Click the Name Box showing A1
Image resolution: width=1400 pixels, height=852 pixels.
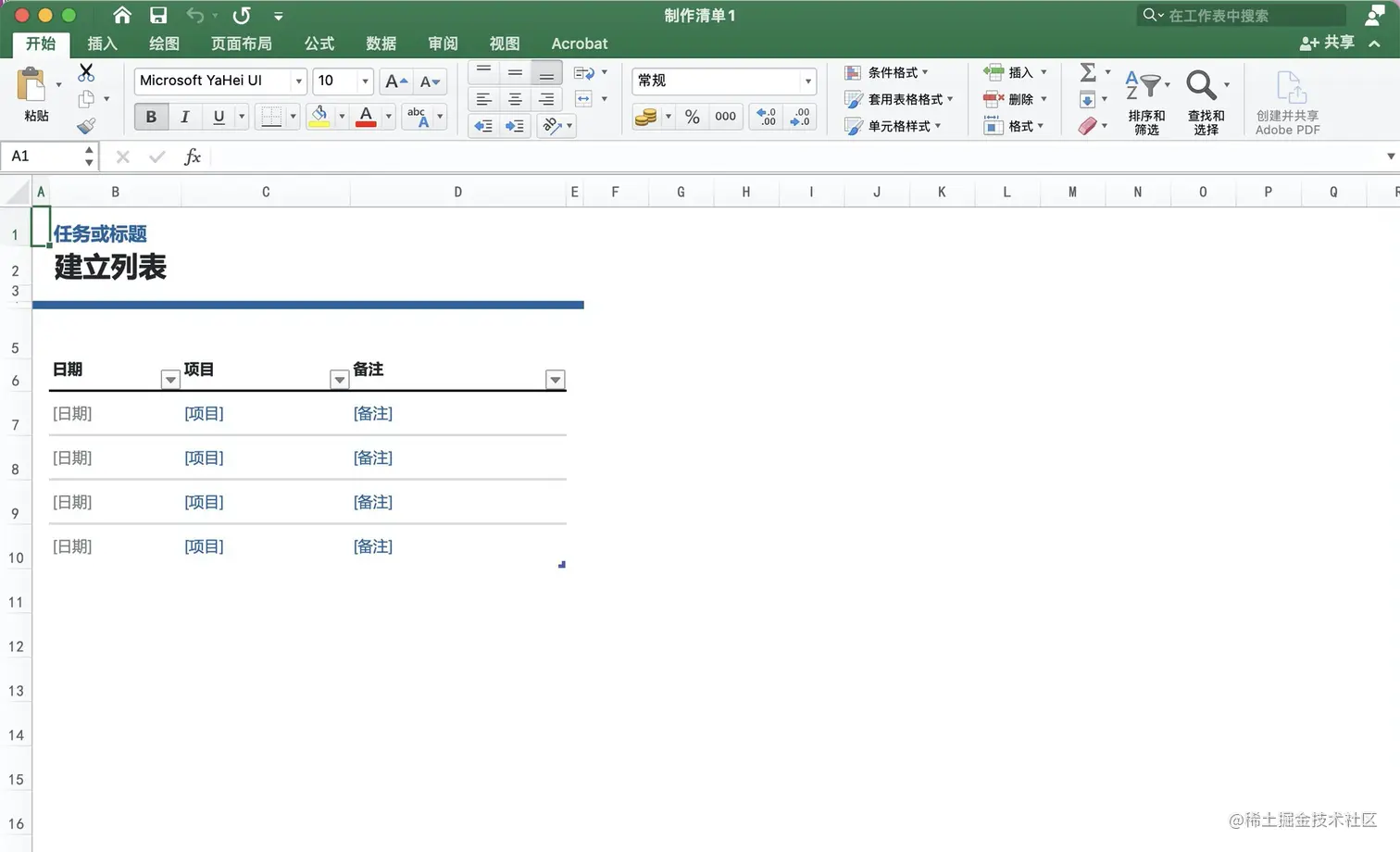point(46,157)
